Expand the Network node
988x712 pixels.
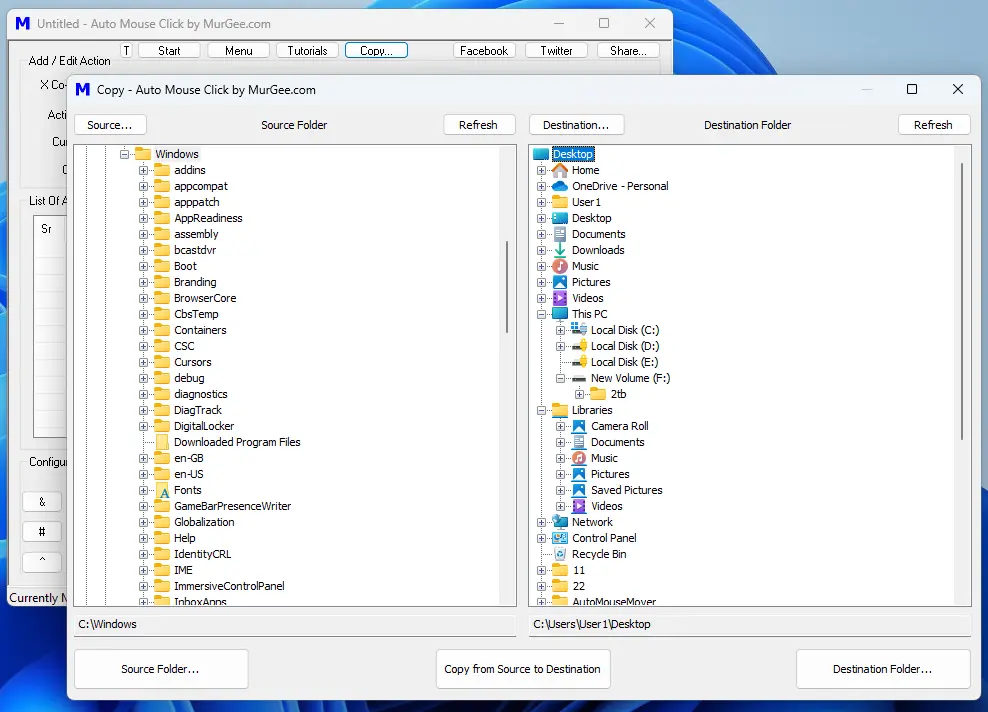[x=541, y=522]
